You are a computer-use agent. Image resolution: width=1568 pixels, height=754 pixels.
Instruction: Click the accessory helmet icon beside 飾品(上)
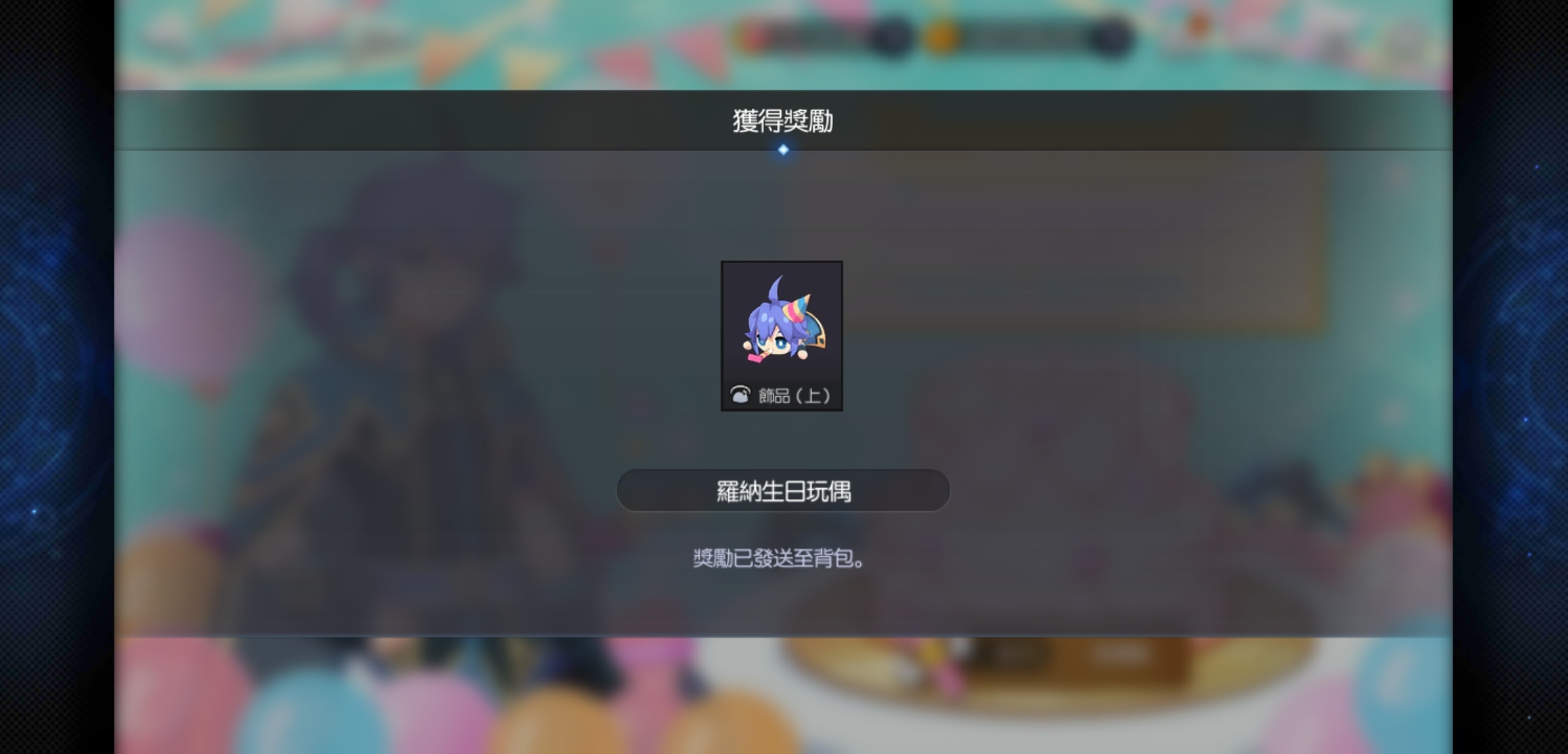point(740,395)
